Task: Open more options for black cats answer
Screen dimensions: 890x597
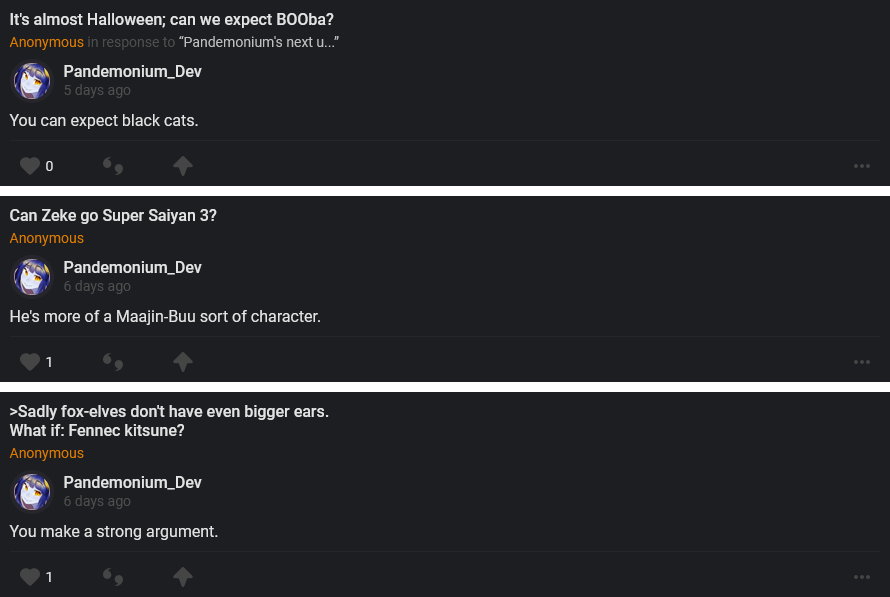Action: coord(862,166)
